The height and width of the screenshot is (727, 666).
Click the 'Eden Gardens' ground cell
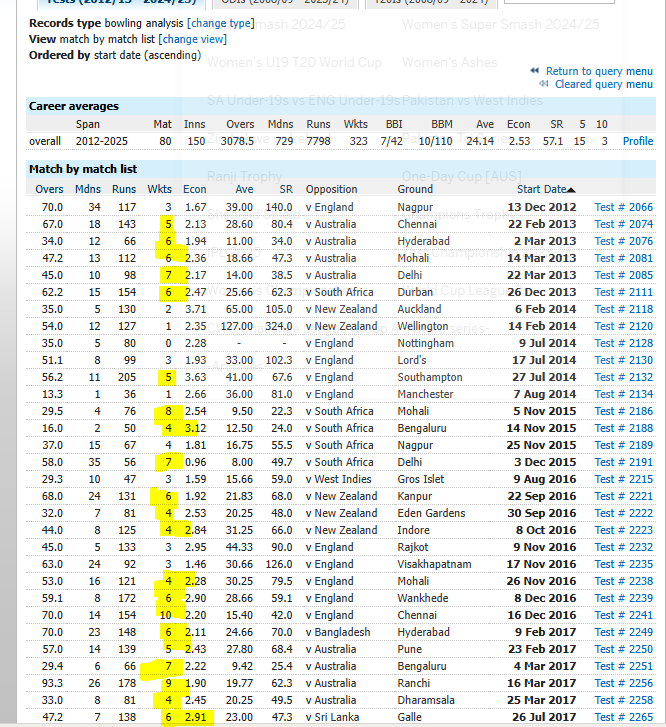pos(431,513)
